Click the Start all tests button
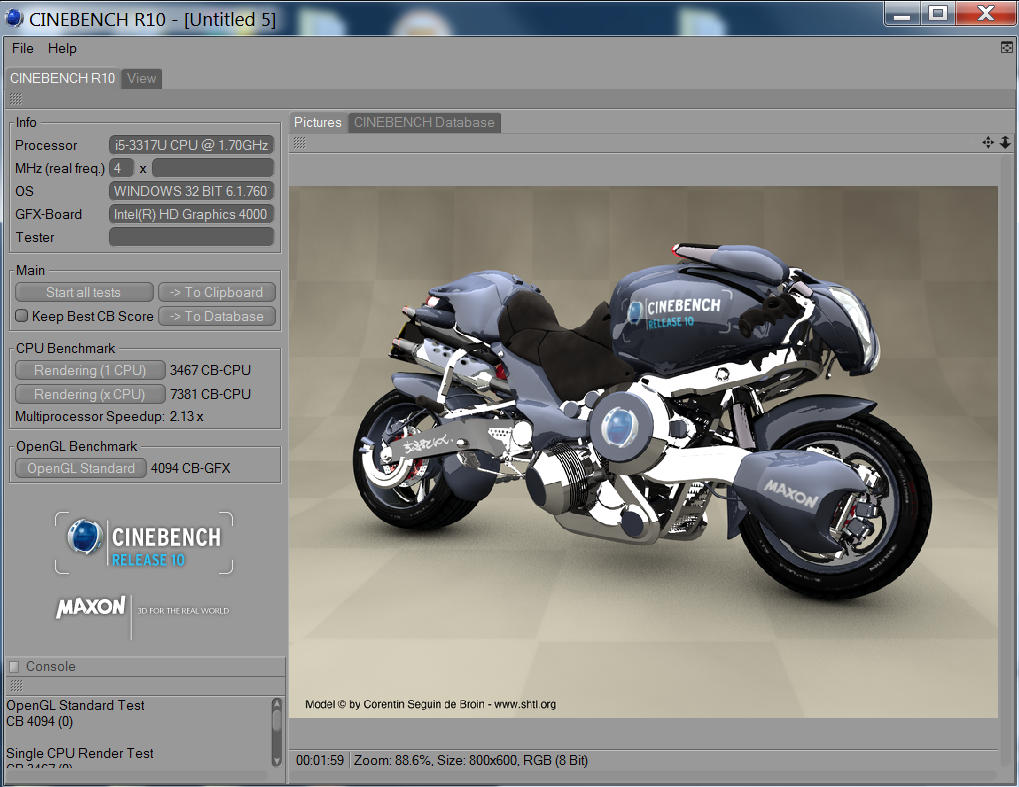Screen dimensions: 1019x787 (x=84, y=292)
